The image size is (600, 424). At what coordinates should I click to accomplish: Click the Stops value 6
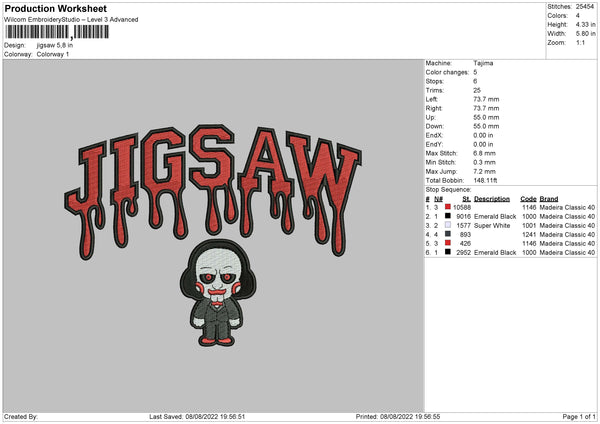475,81
